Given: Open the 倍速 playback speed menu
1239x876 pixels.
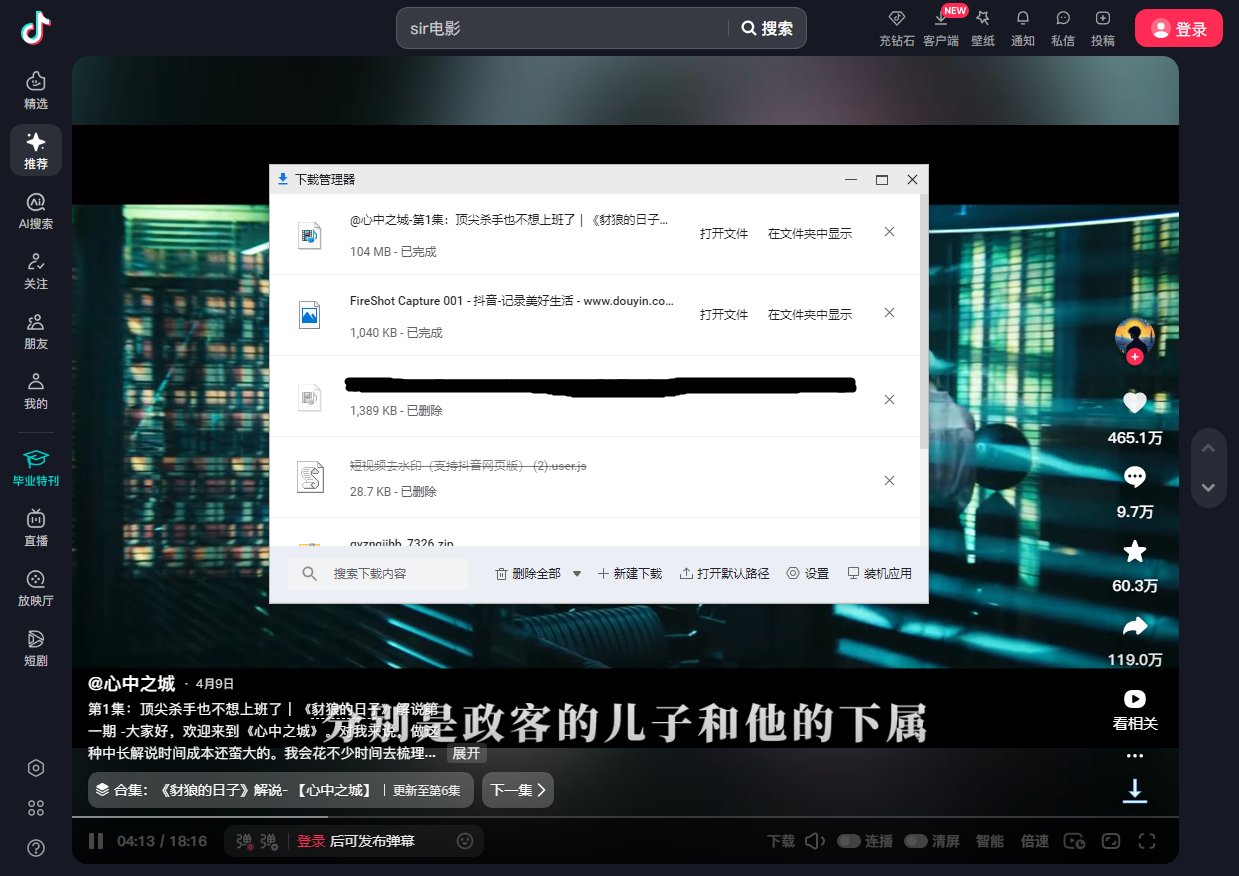Looking at the screenshot, I should click(1034, 841).
